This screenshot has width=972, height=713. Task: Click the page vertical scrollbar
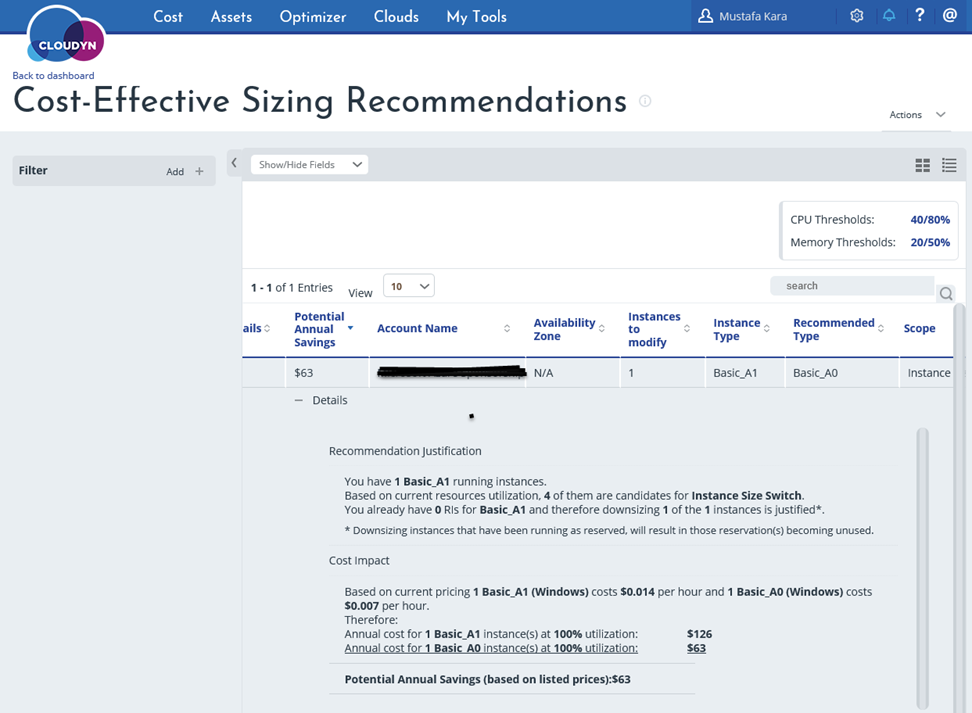[960, 508]
